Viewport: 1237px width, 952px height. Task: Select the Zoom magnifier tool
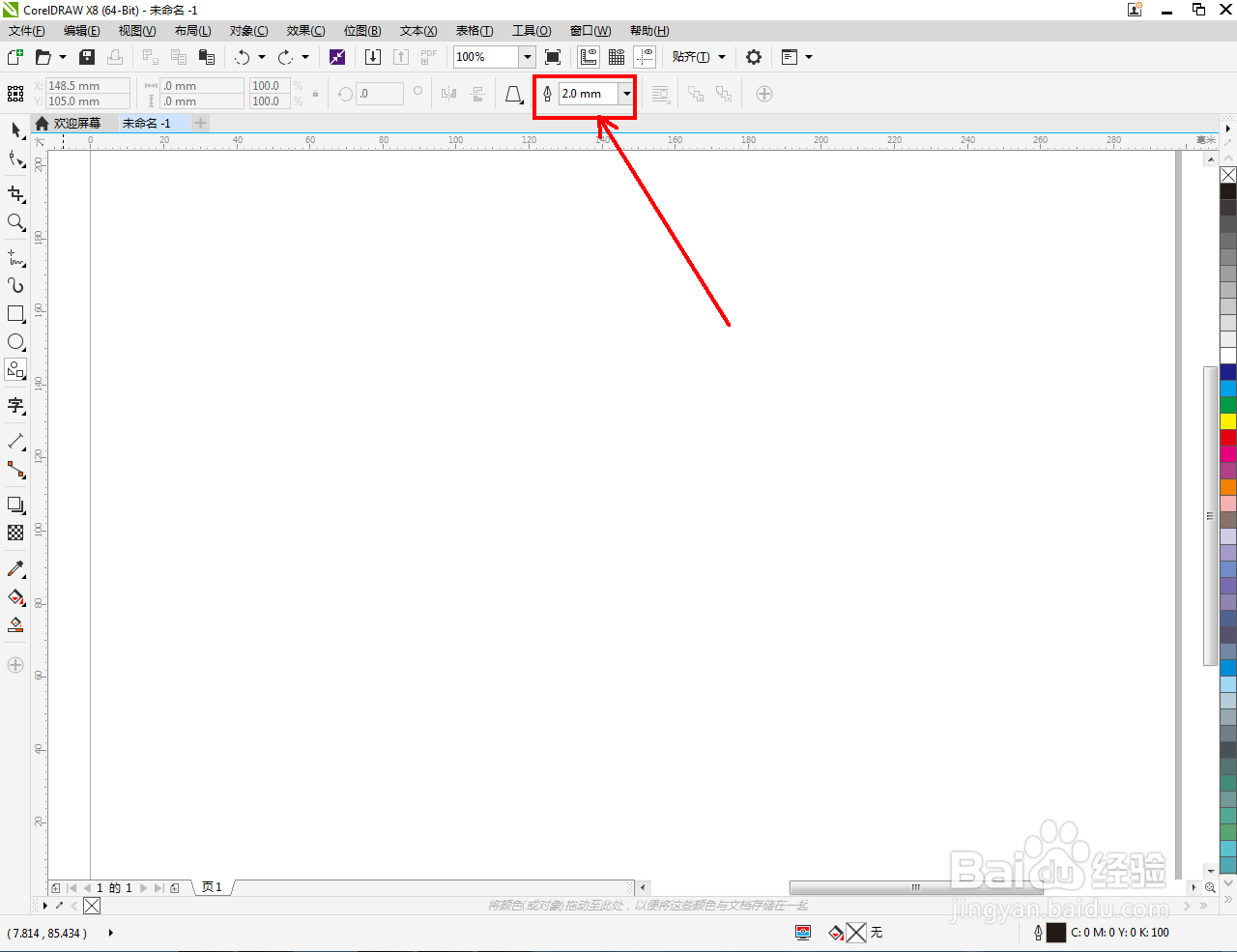click(x=15, y=222)
